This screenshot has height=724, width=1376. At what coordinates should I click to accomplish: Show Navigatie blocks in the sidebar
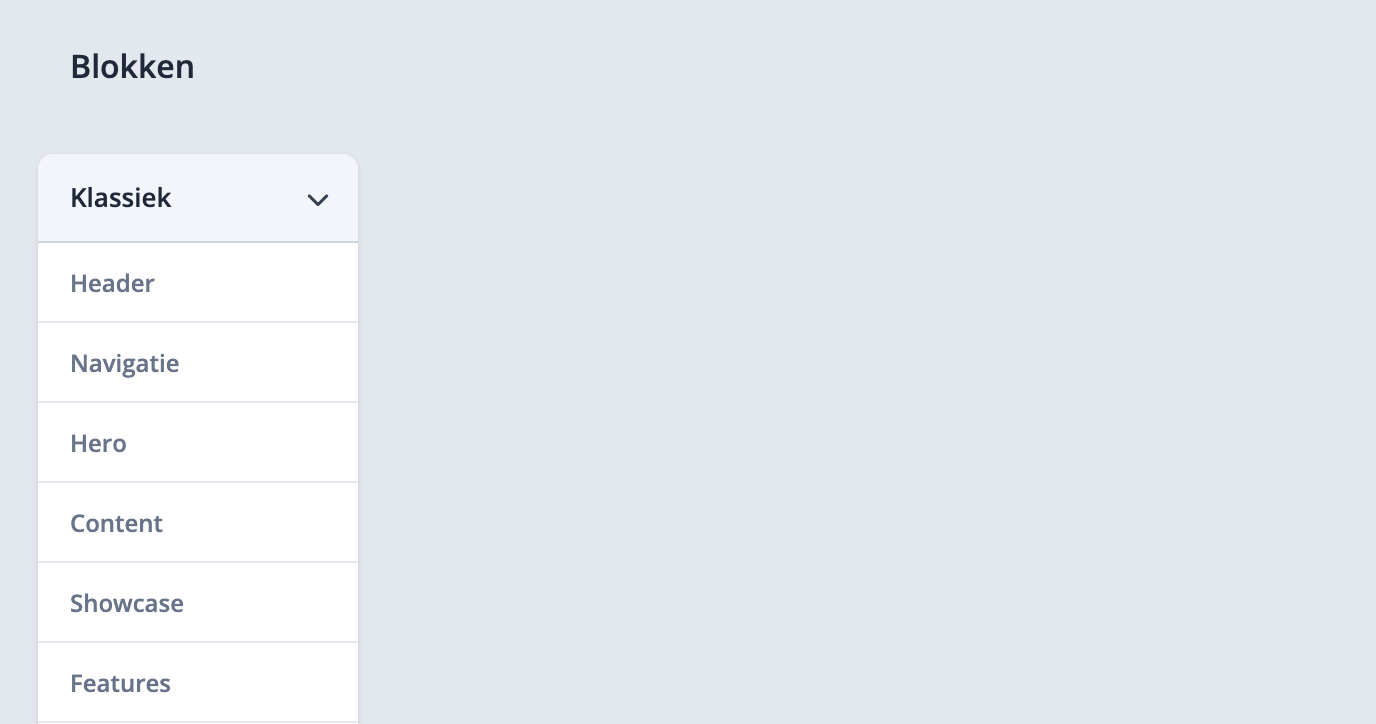198,363
